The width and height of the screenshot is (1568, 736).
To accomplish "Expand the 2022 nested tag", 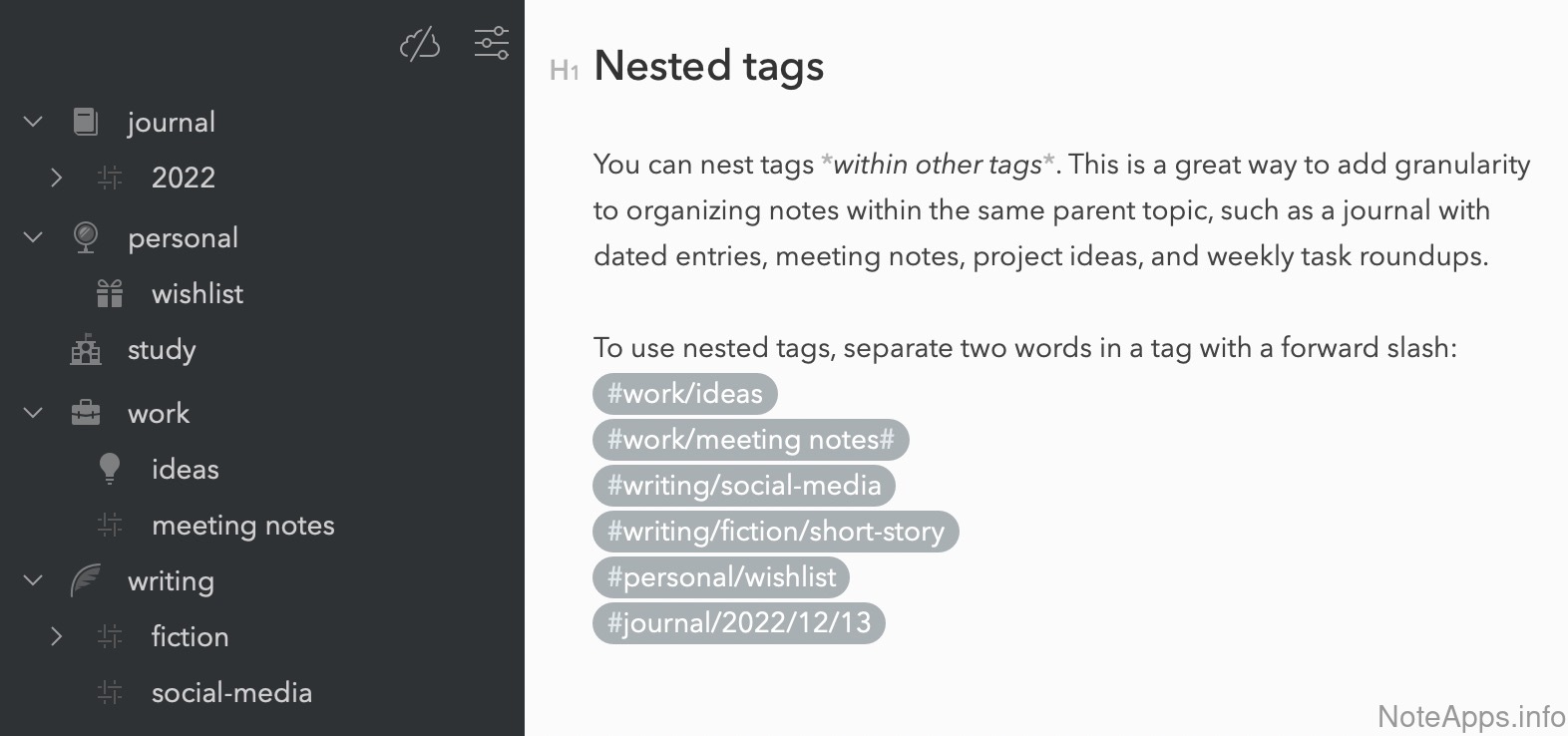I will tap(57, 178).
